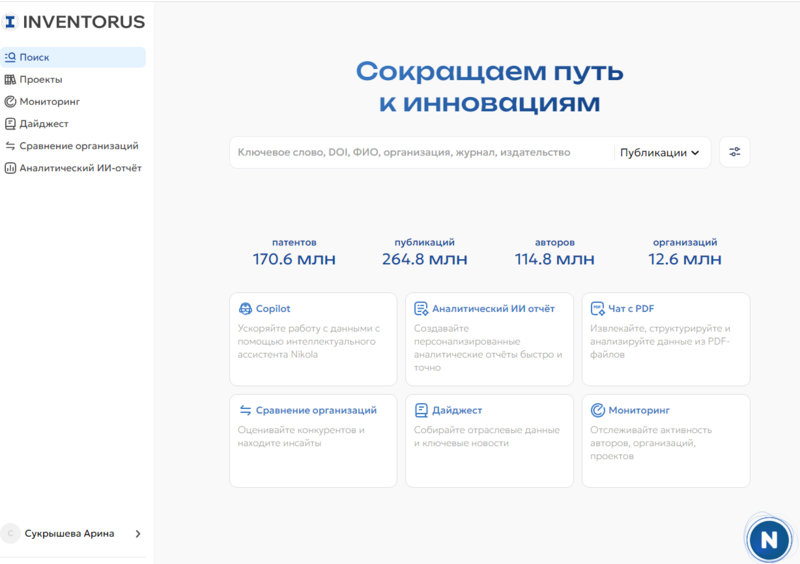Click the Проекты sidebar icon
The width and height of the screenshot is (800, 564).
[x=10, y=80]
